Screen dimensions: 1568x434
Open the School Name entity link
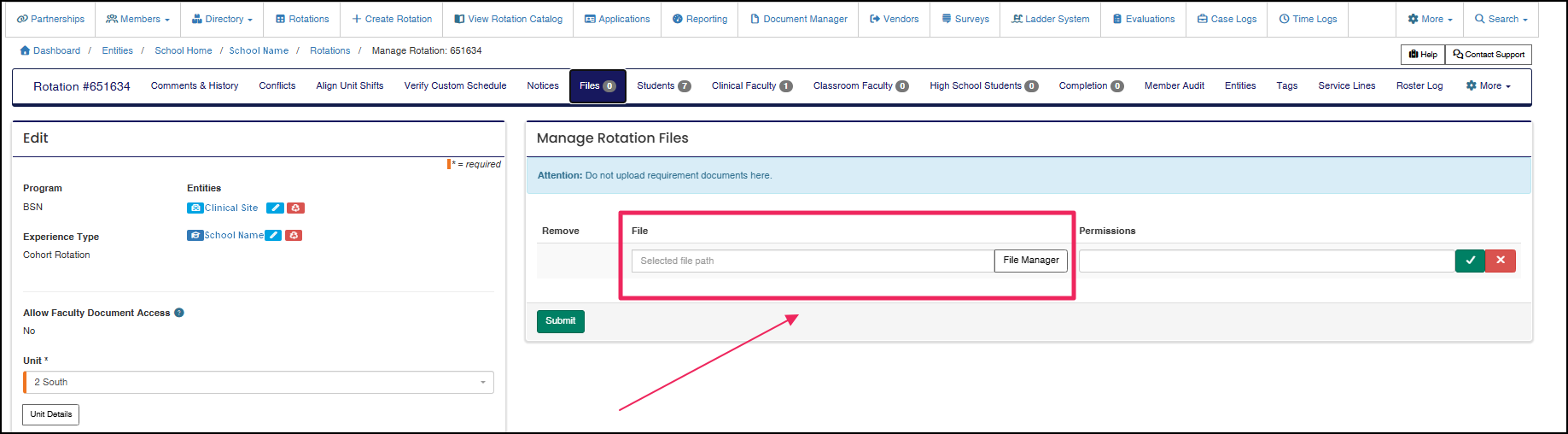pos(234,235)
